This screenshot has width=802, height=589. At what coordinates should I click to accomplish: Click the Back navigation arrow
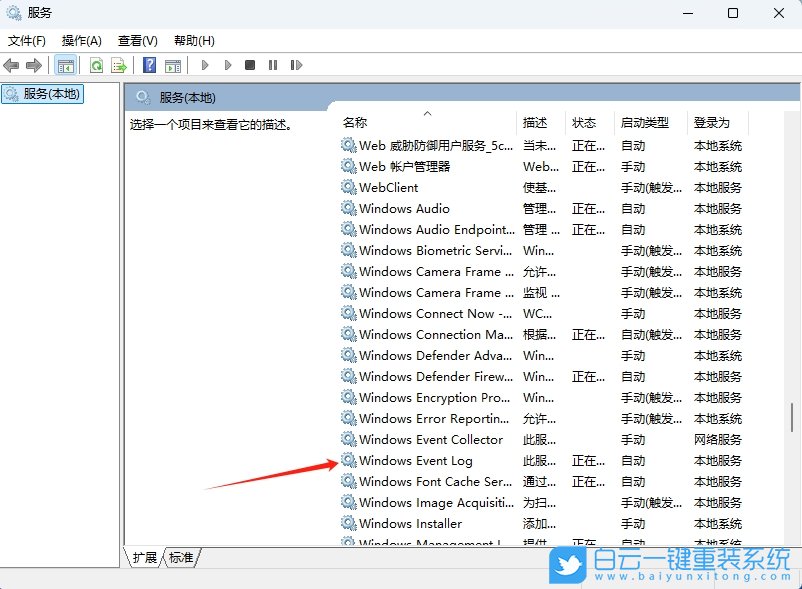click(10, 64)
